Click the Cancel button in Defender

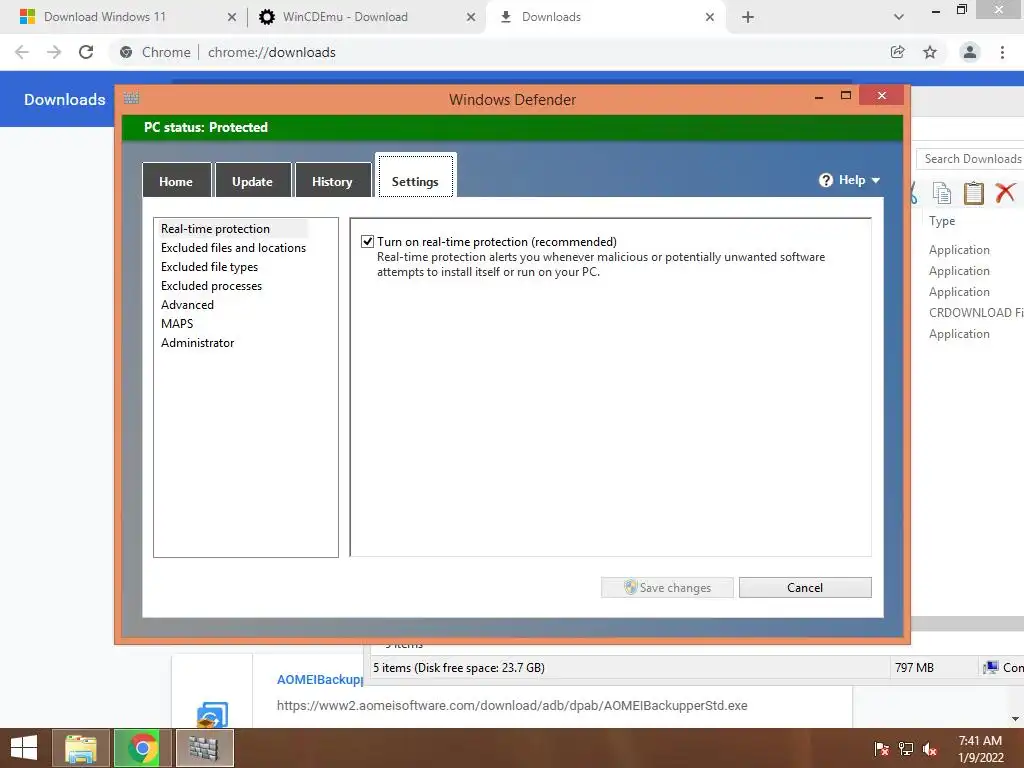click(x=805, y=587)
